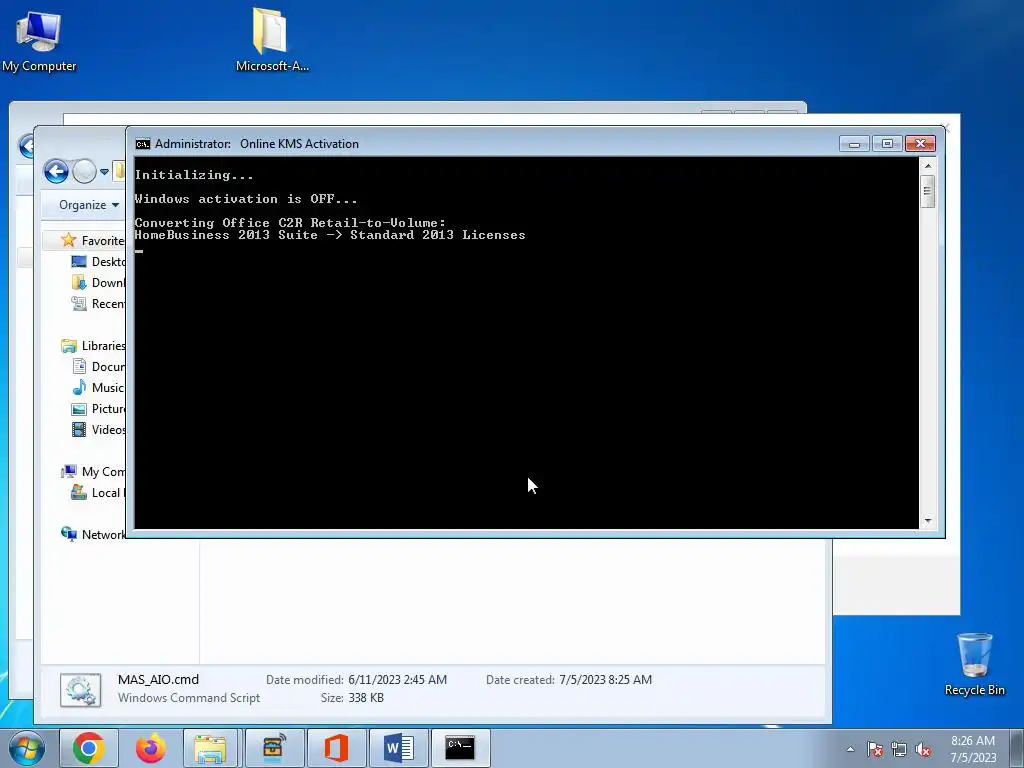
Task: Open Videos library
Action: (x=98, y=430)
